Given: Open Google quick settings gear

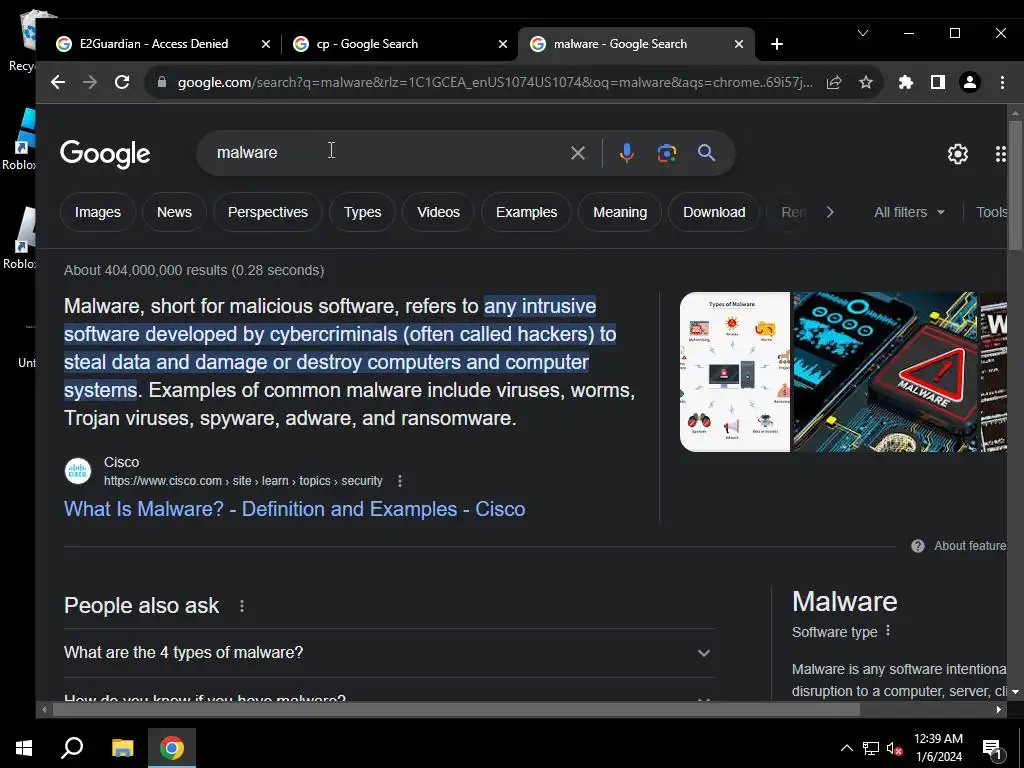Looking at the screenshot, I should [957, 154].
